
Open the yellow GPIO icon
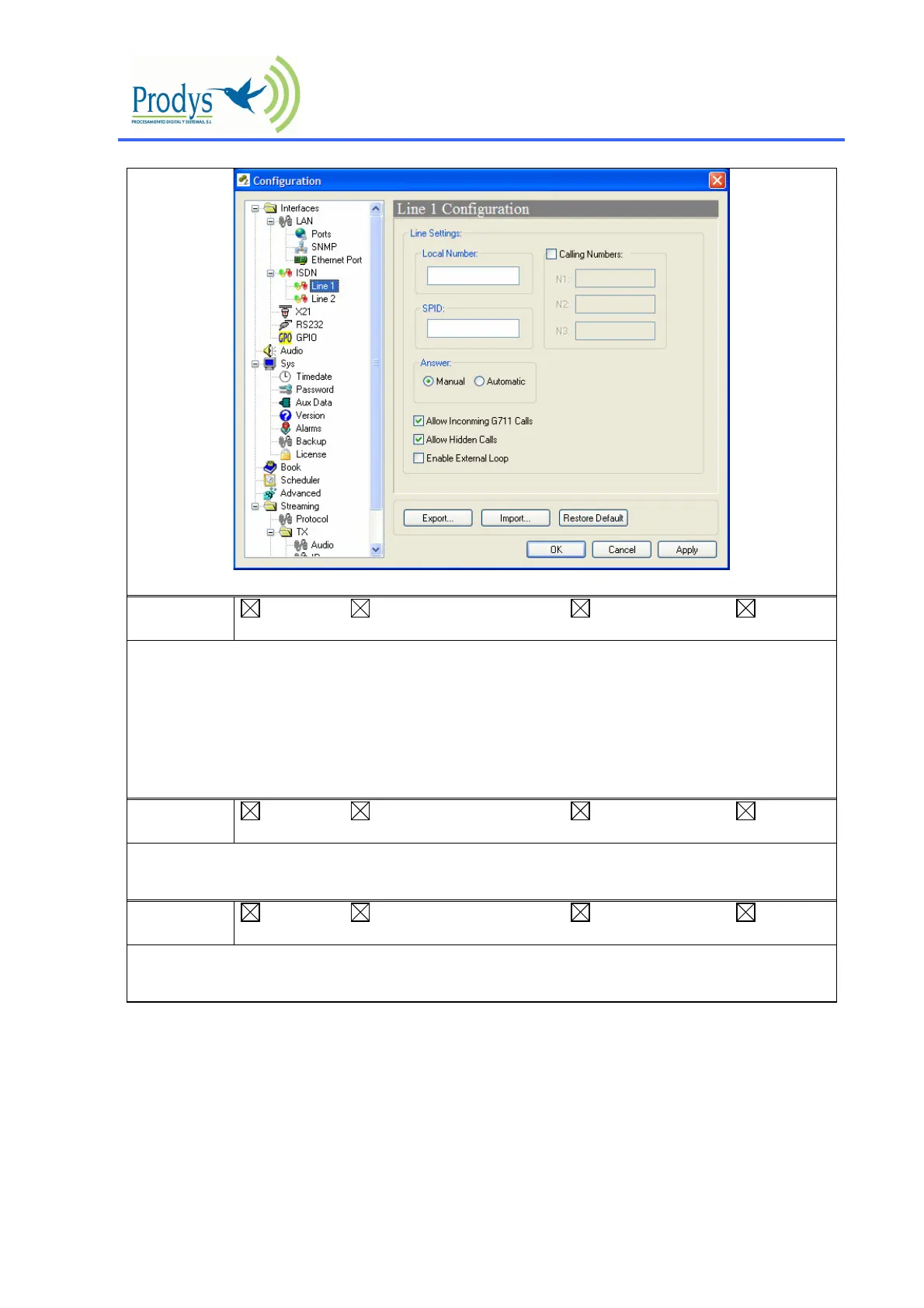(x=285, y=338)
